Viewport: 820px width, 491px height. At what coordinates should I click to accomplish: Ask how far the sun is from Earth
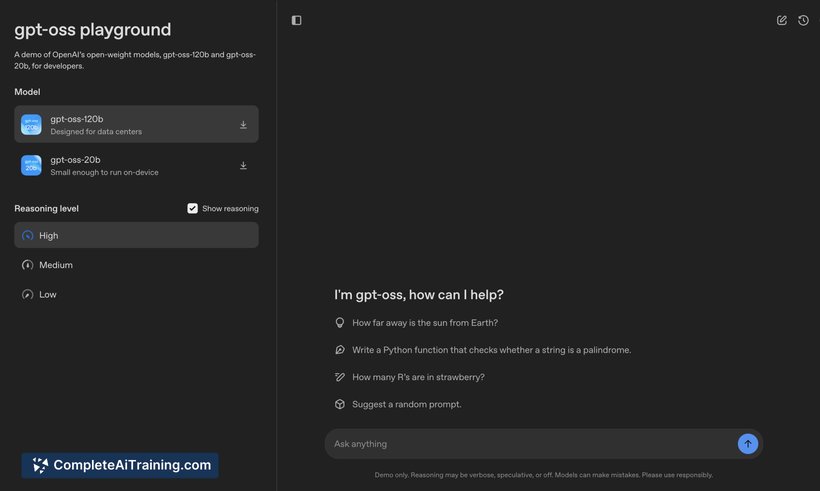424,323
